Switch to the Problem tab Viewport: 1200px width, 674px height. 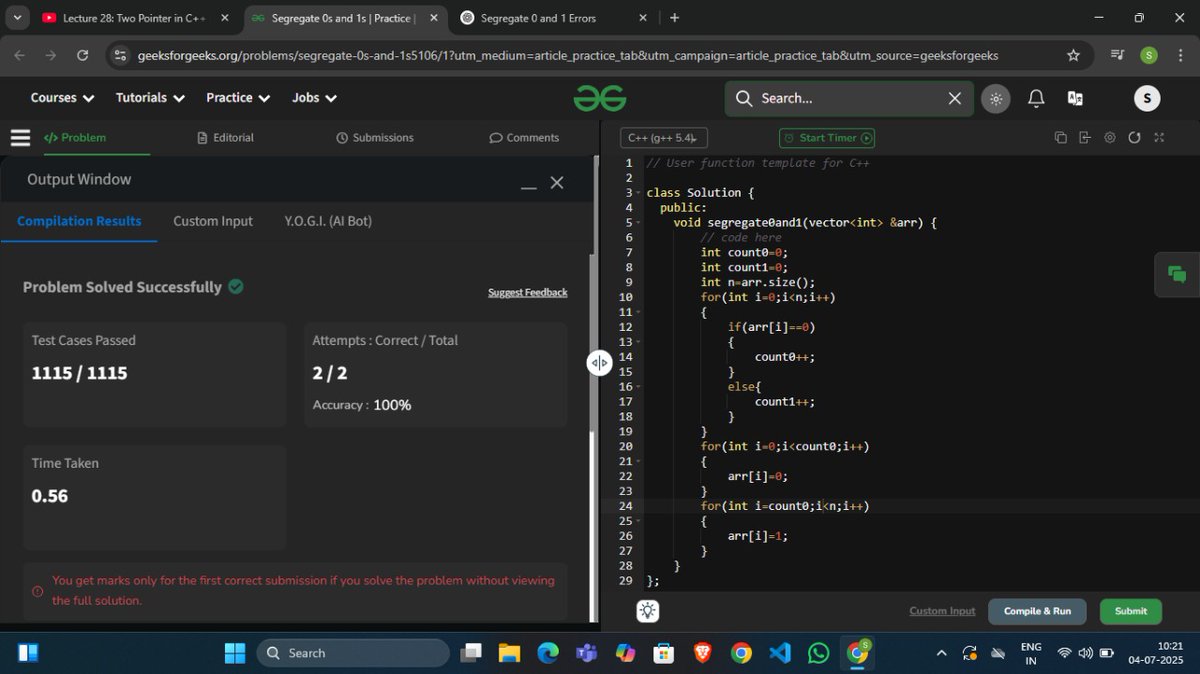point(75,138)
